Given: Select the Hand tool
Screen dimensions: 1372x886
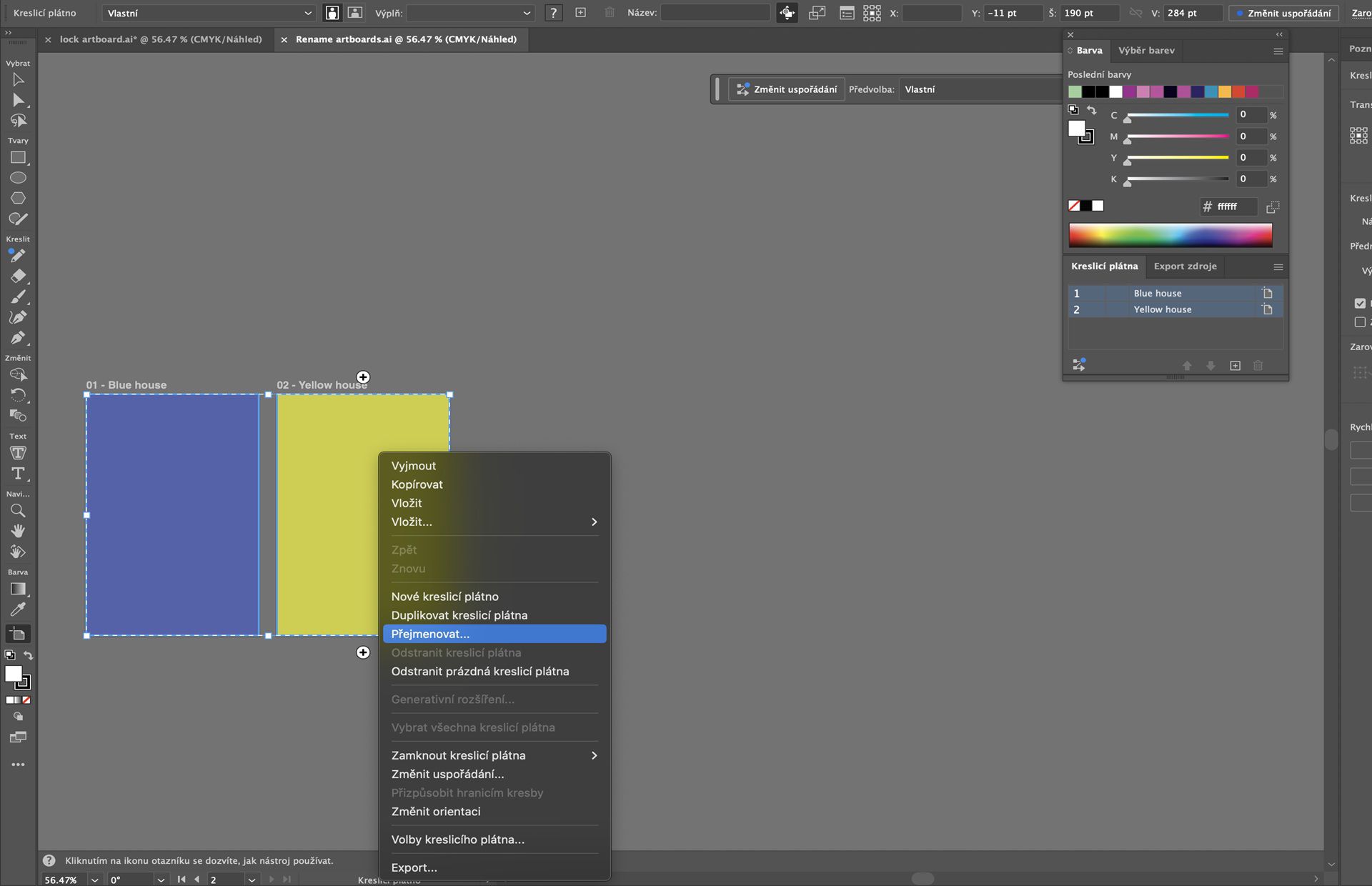Looking at the screenshot, I should tap(18, 531).
